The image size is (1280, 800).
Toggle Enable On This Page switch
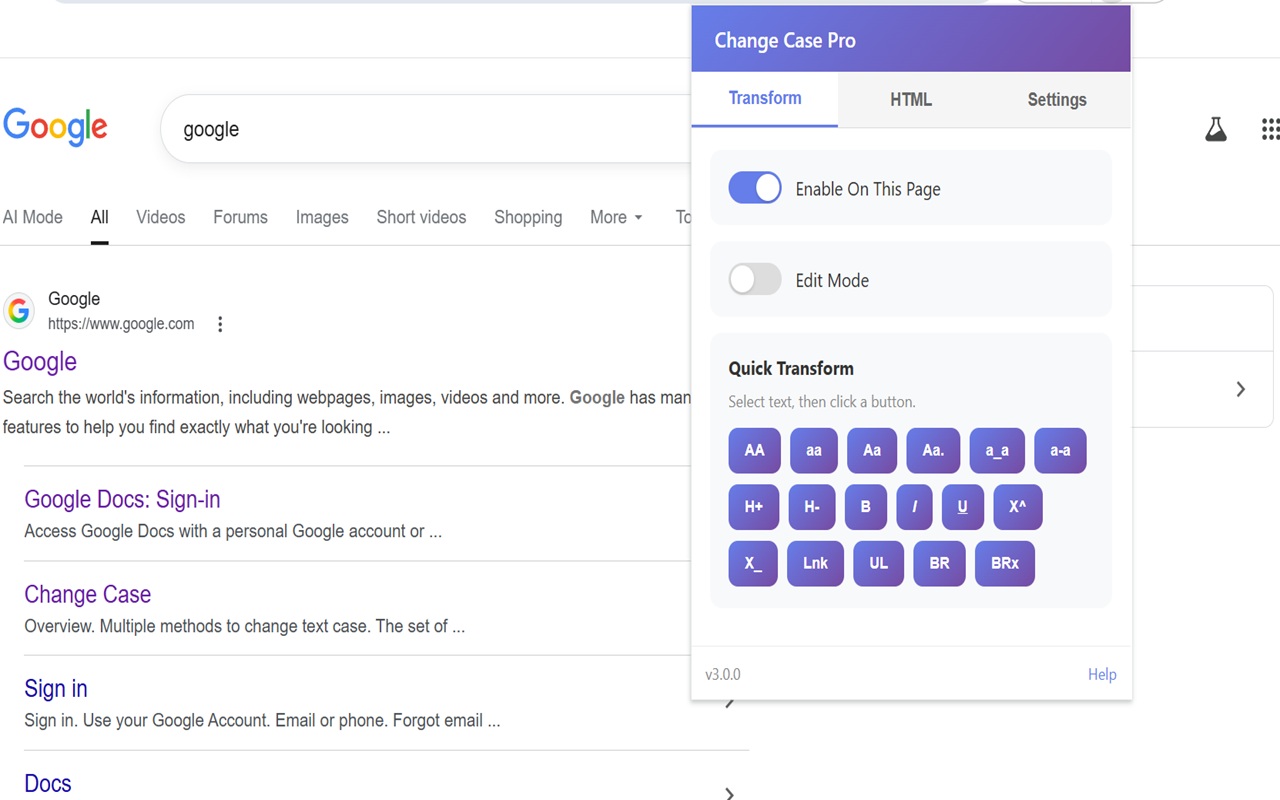755,188
